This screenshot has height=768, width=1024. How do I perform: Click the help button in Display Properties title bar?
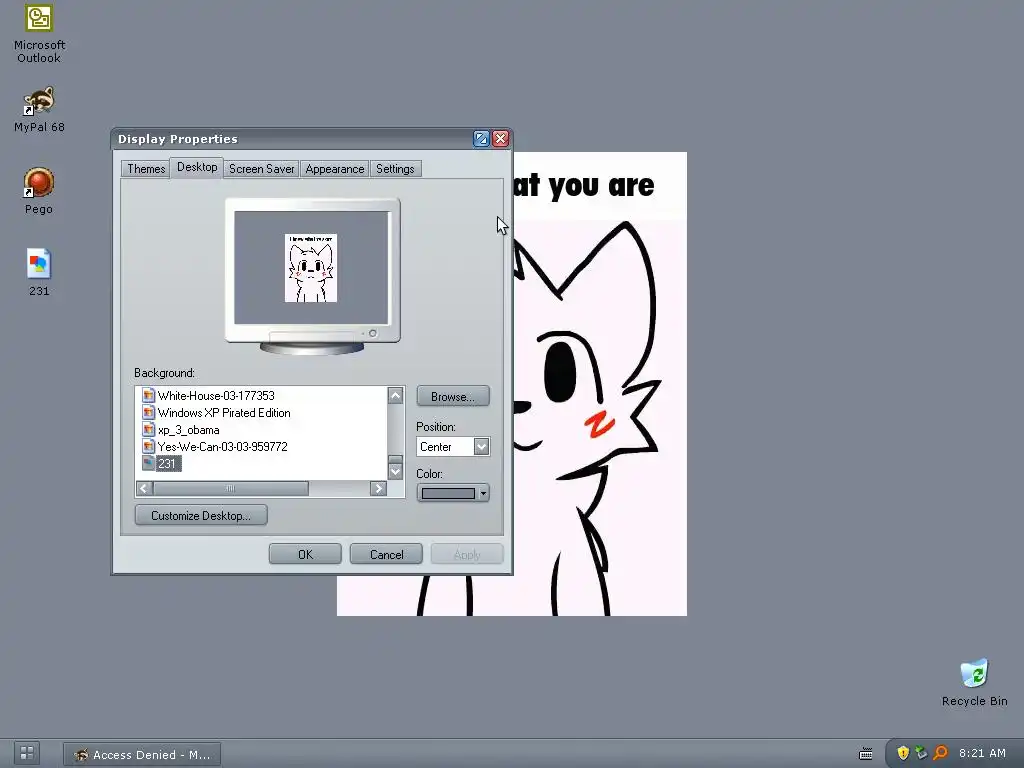pyautogui.click(x=481, y=138)
